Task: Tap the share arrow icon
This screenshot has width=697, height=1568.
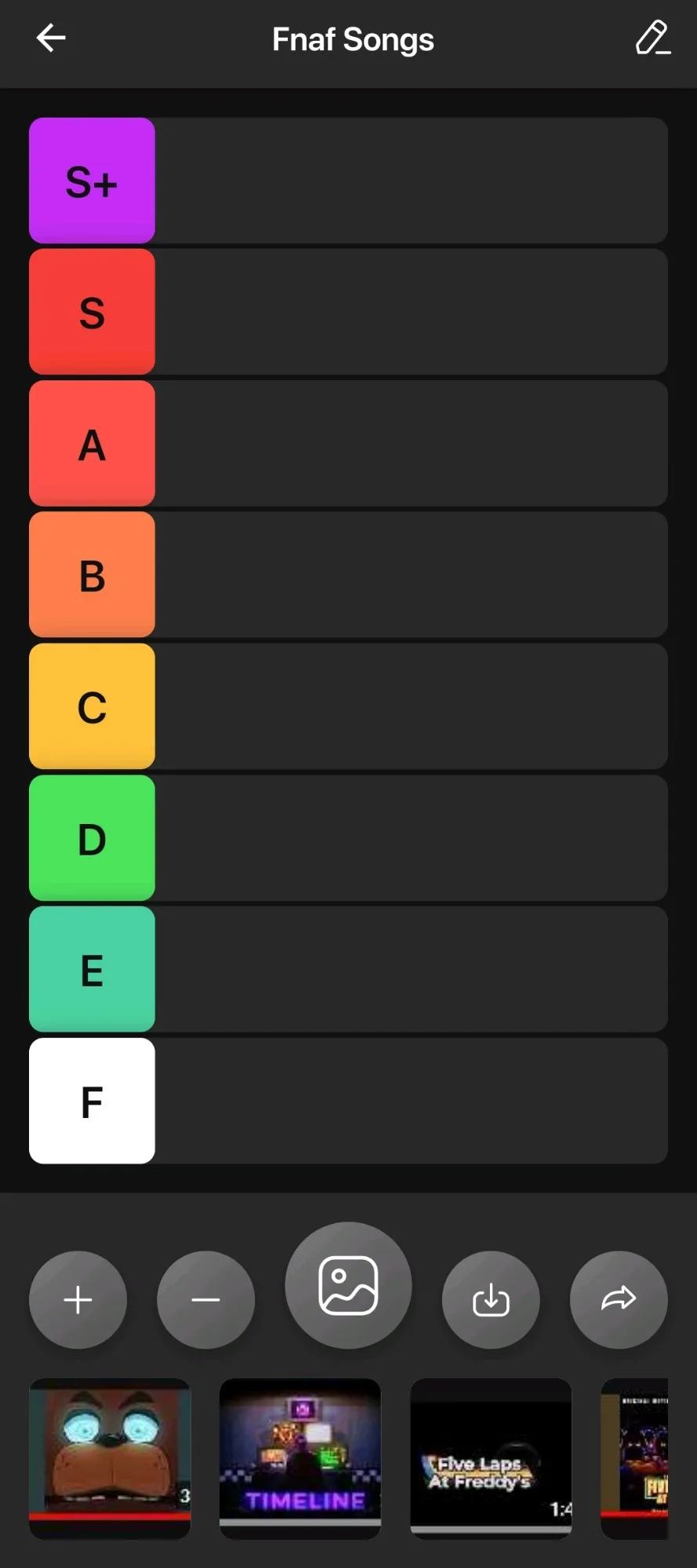Action: 619,1300
